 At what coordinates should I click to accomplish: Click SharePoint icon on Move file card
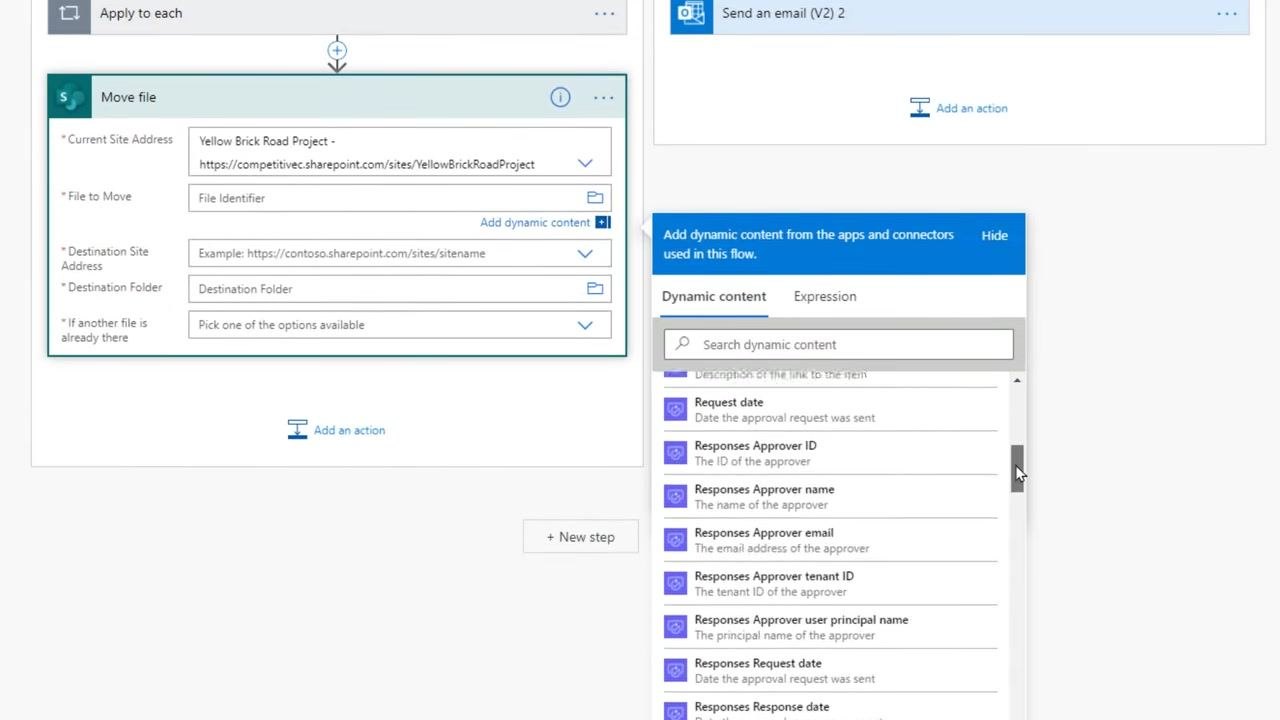(x=70, y=97)
